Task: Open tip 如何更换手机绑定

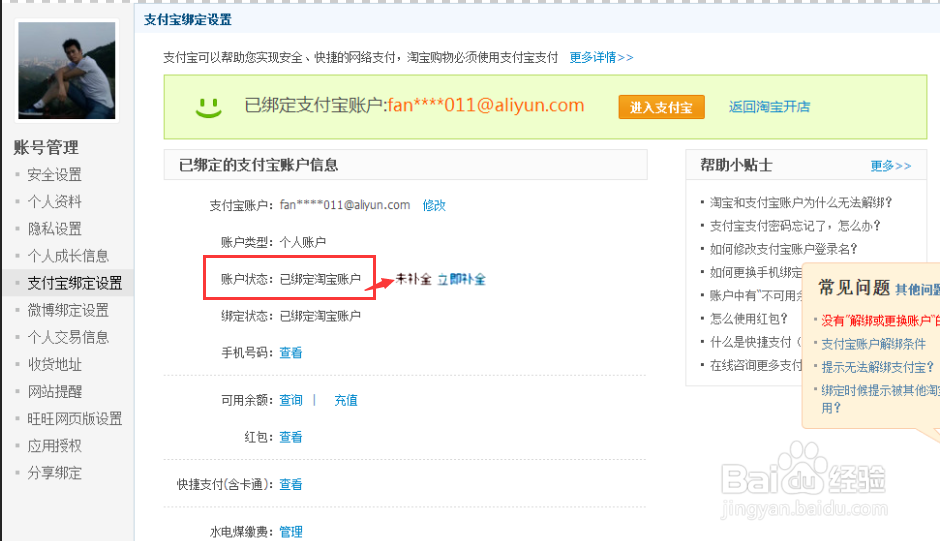Action: [x=756, y=272]
